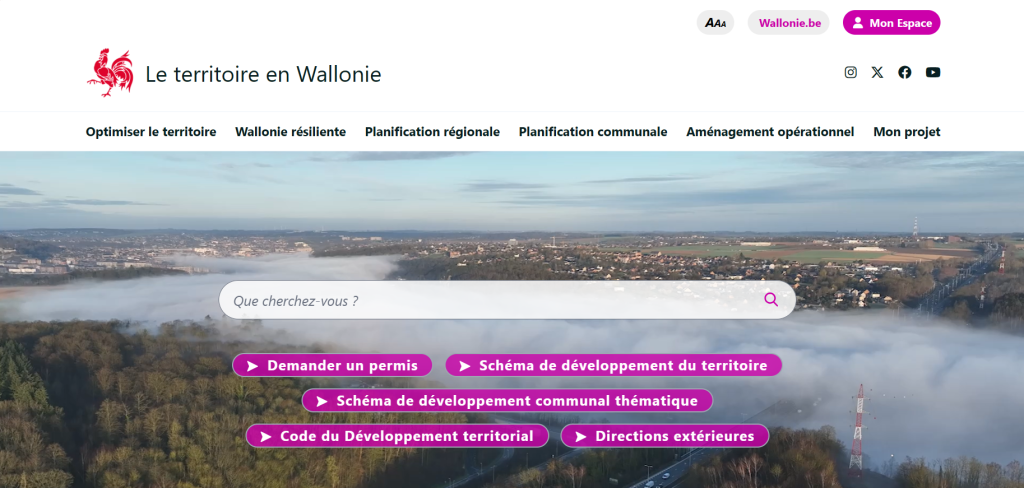Click the red Wallonie rooster logo
Image resolution: width=1024 pixels, height=488 pixels.
[x=110, y=73]
